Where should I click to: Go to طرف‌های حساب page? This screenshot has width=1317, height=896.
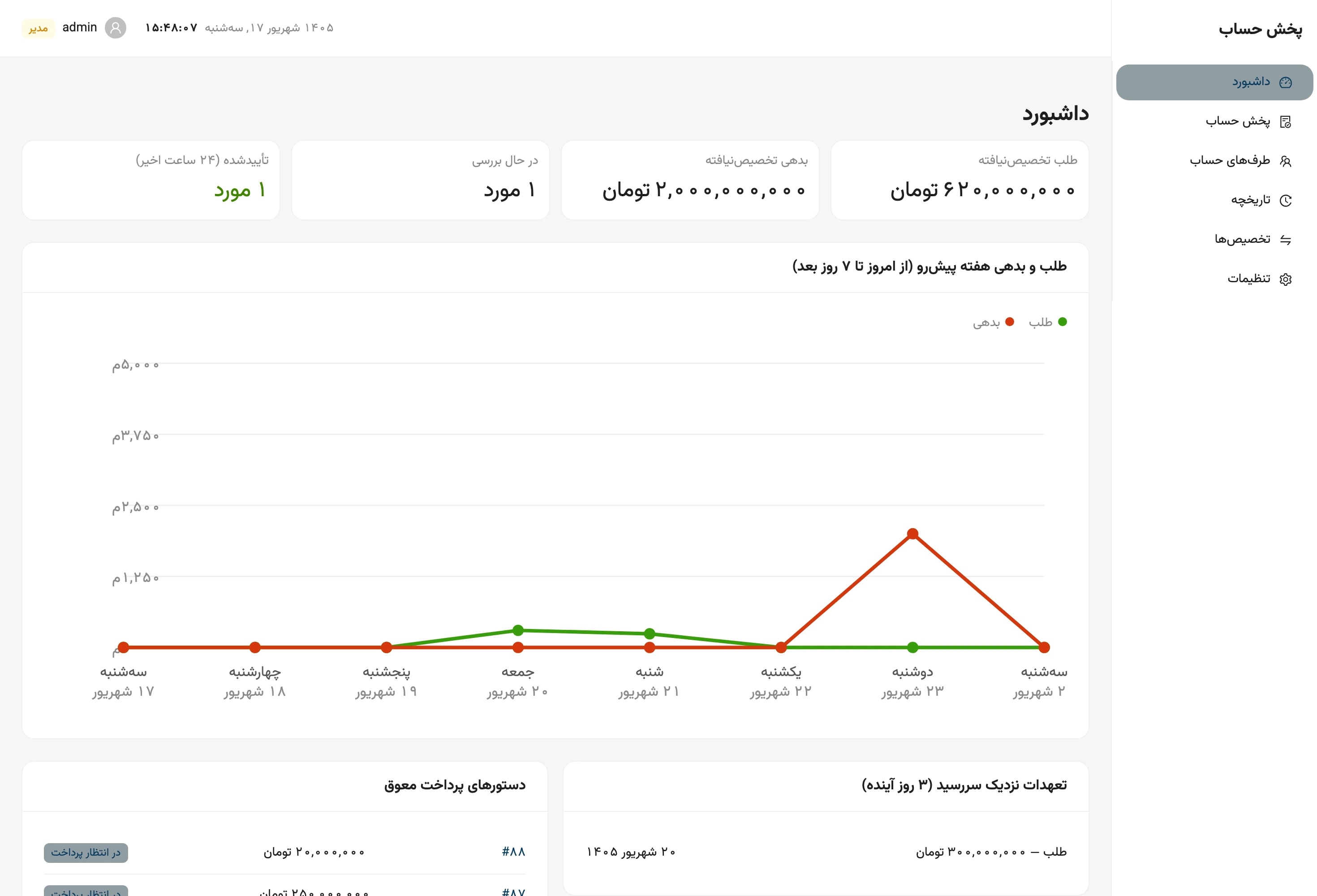click(1214, 161)
